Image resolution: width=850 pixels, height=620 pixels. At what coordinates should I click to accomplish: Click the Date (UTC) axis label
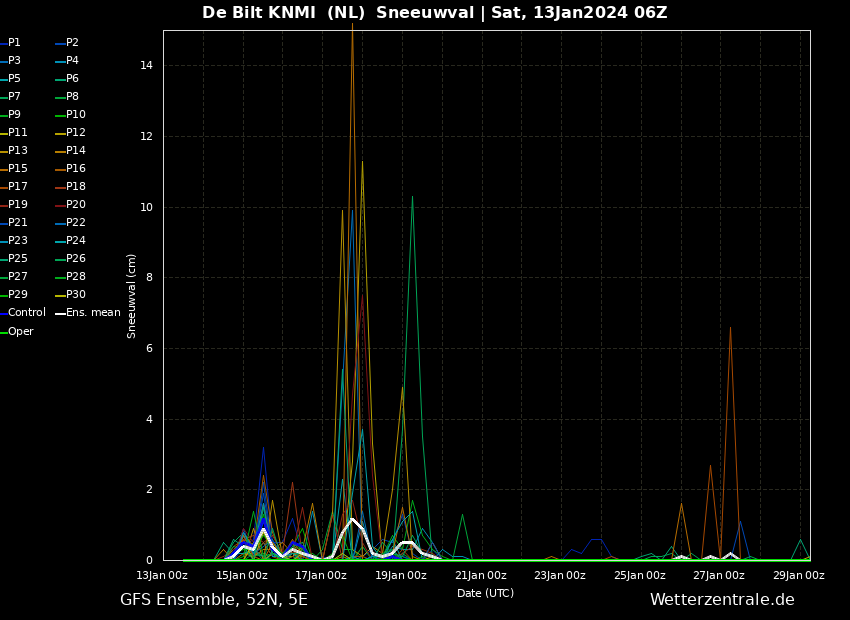pyautogui.click(x=485, y=593)
